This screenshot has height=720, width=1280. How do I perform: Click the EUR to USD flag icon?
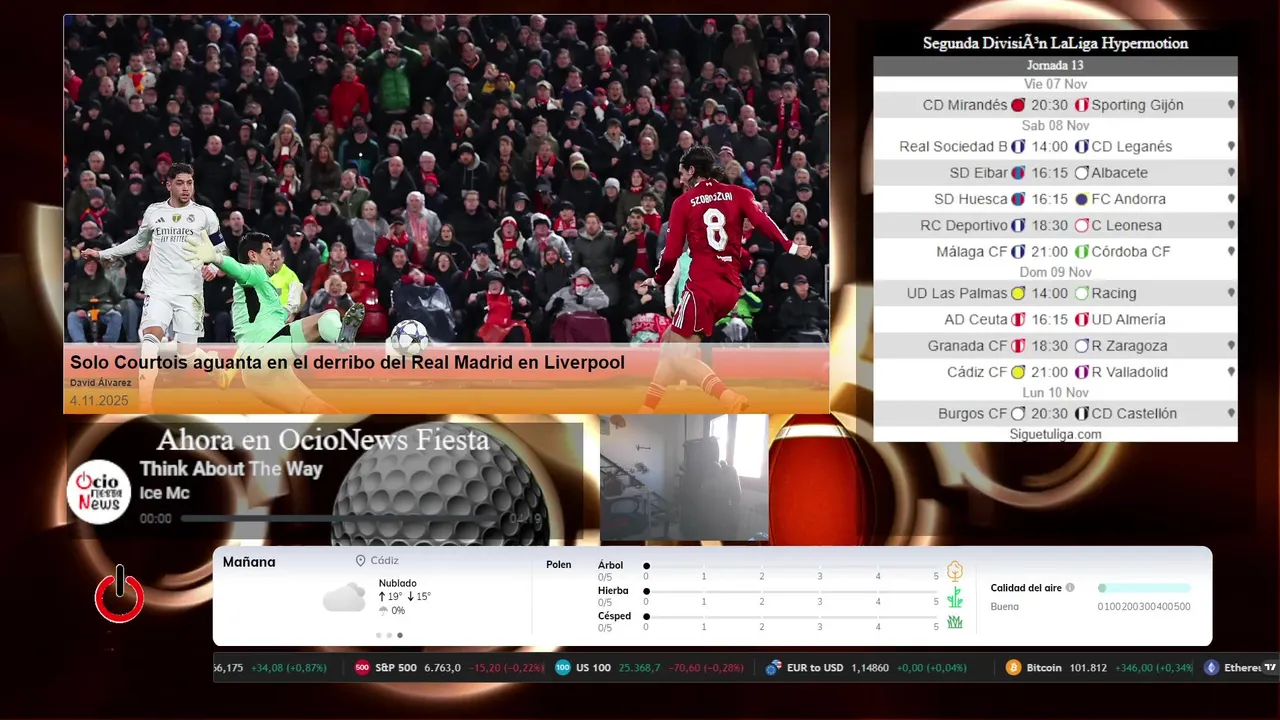[x=773, y=668]
